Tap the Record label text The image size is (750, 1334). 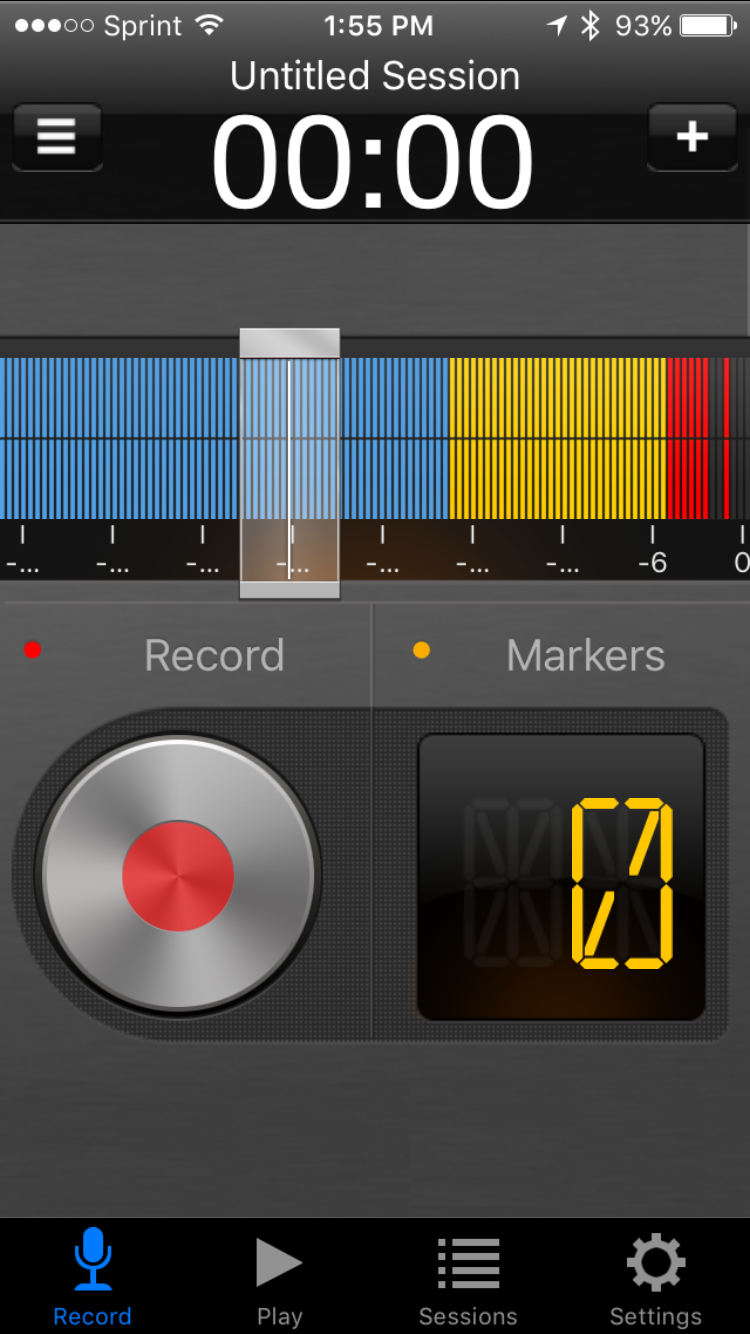point(214,656)
